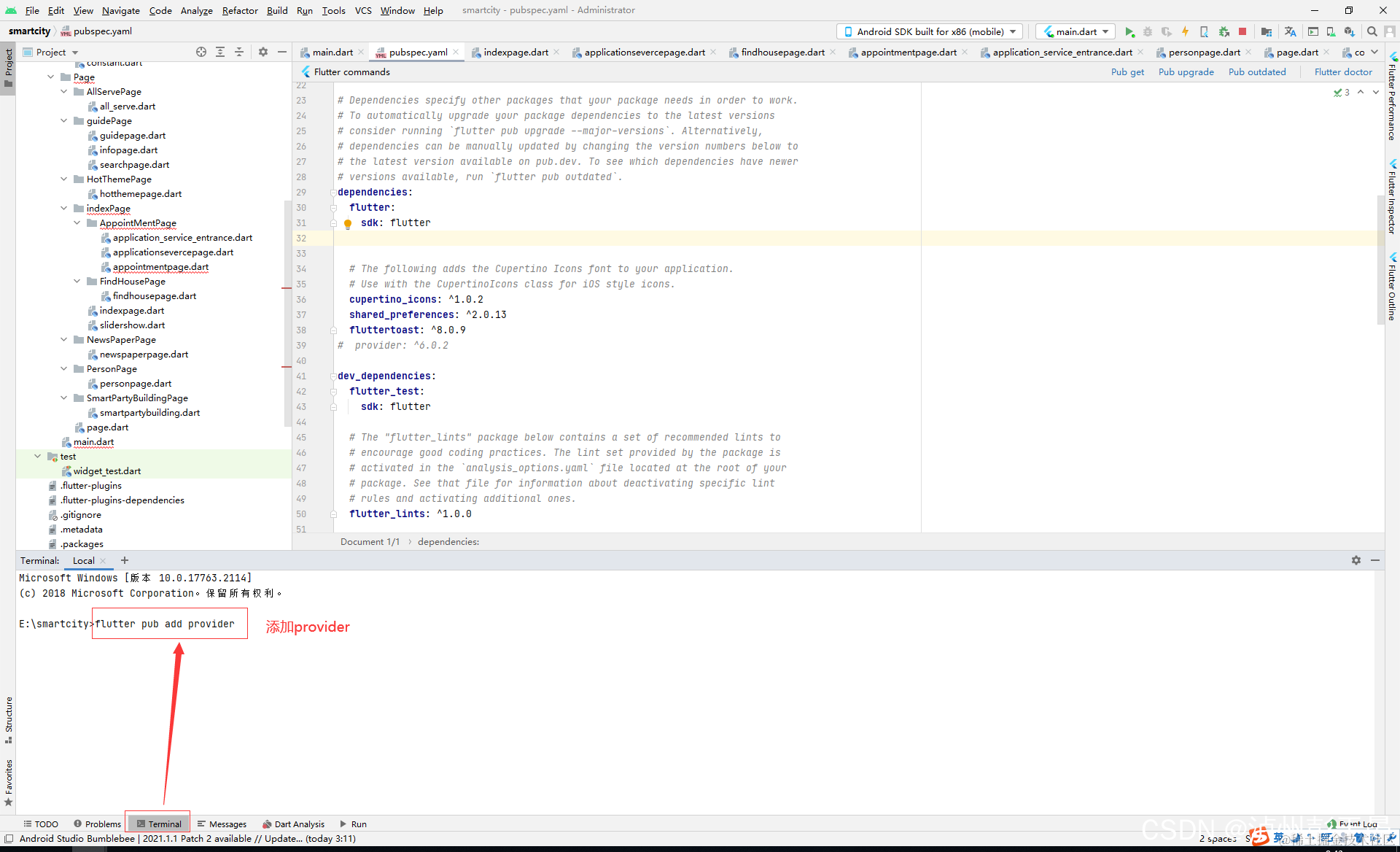This screenshot has width=1400, height=852.
Task: Click the locate opened file target icon
Action: pyautogui.click(x=201, y=52)
